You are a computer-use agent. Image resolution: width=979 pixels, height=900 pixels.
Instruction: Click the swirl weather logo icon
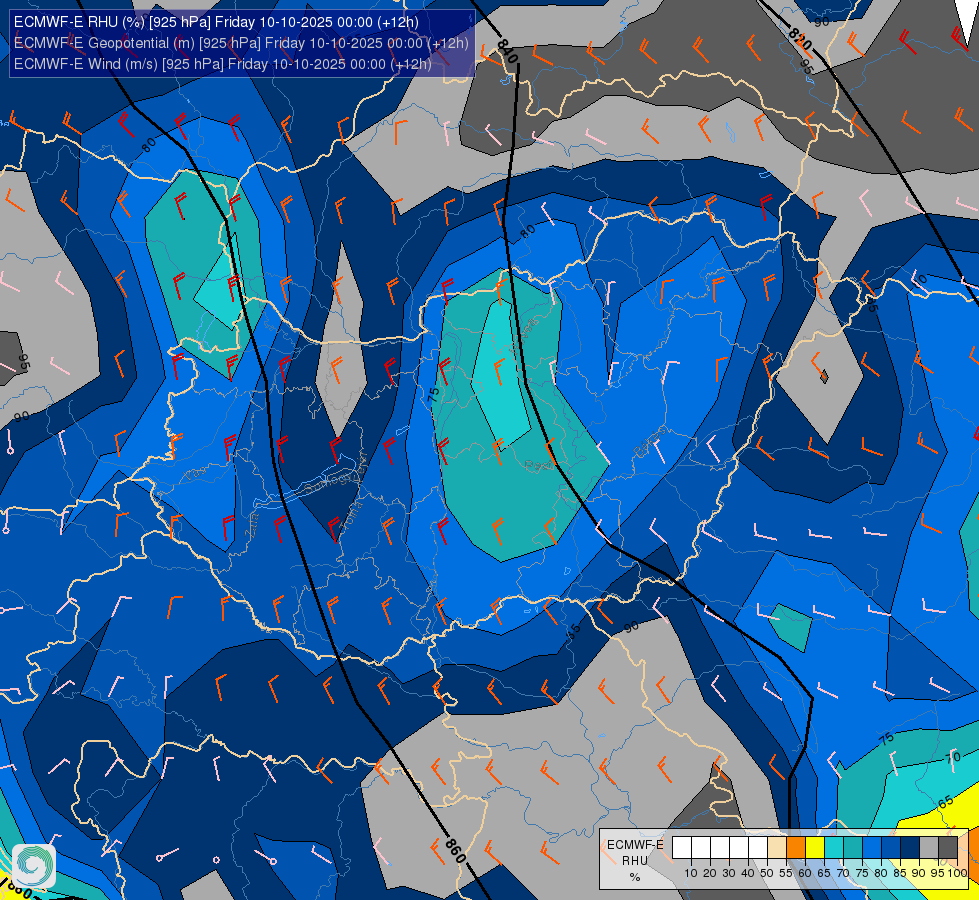pos(34,866)
